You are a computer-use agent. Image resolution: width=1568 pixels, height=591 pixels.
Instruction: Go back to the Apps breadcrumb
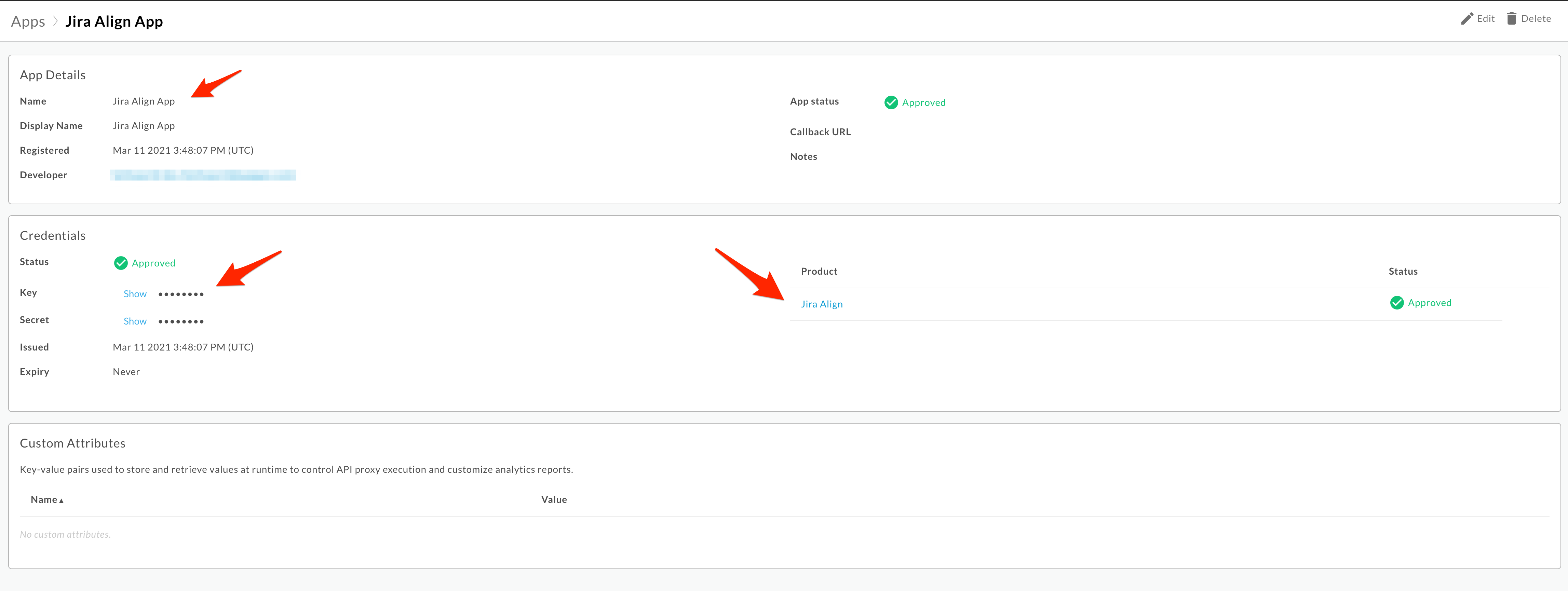[x=28, y=22]
